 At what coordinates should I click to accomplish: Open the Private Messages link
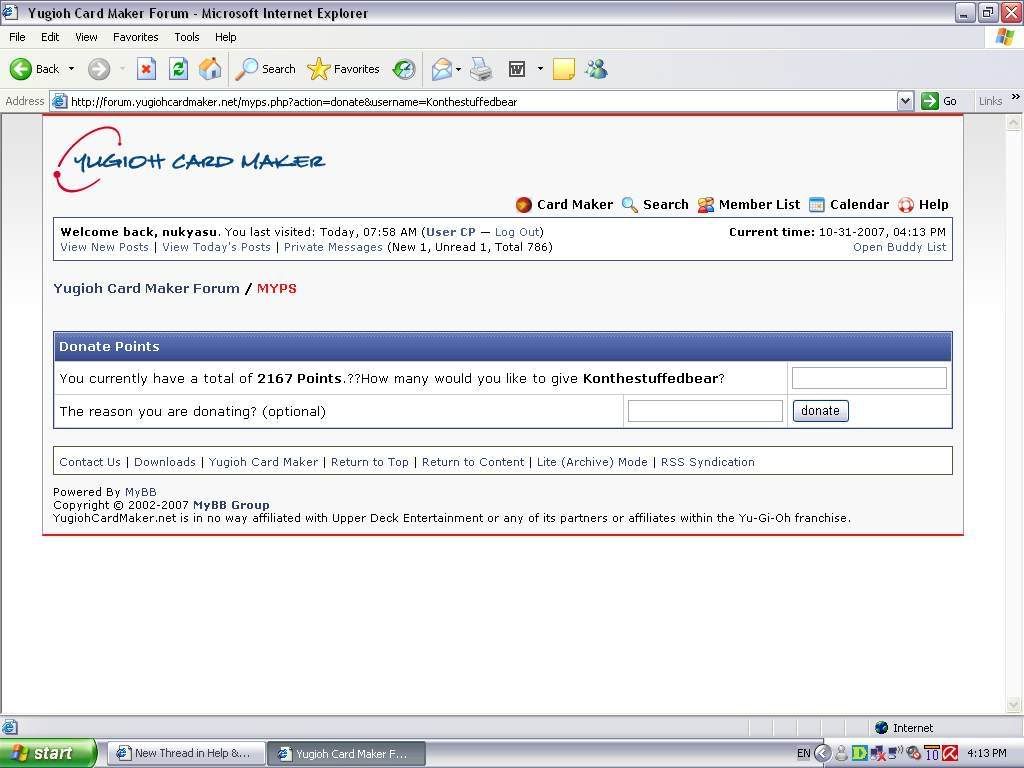[333, 247]
